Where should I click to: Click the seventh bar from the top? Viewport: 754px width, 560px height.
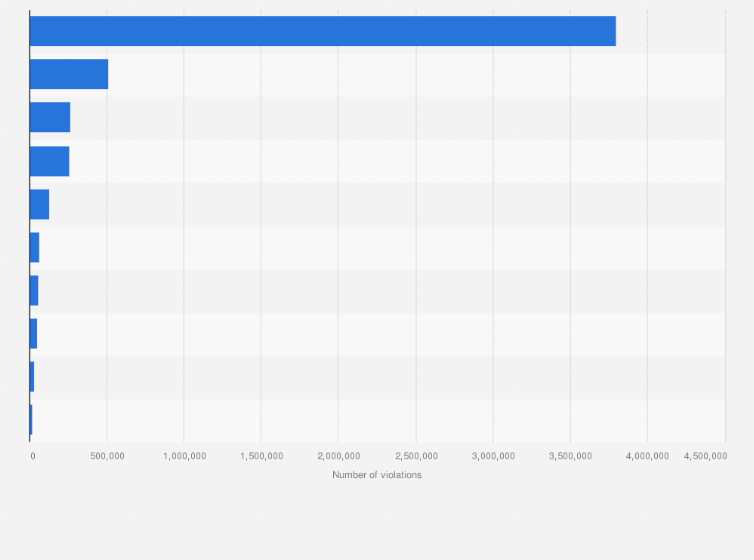click(34, 290)
